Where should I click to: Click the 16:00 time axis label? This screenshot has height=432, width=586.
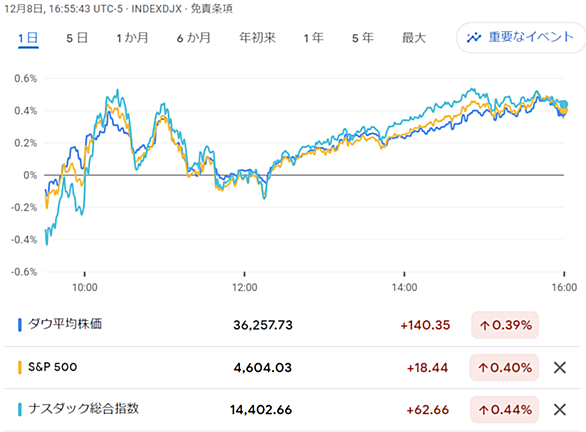coord(564,287)
